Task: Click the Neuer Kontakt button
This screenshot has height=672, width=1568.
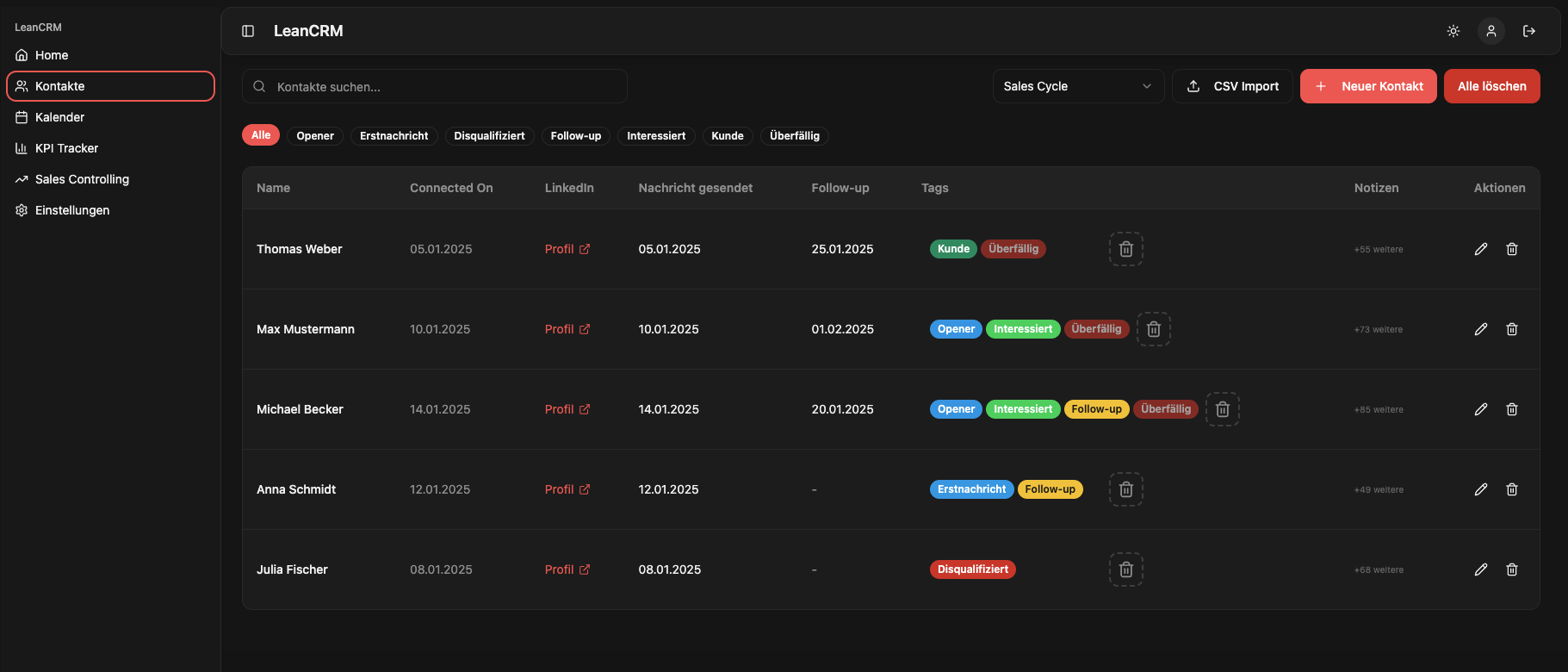Action: [1368, 86]
